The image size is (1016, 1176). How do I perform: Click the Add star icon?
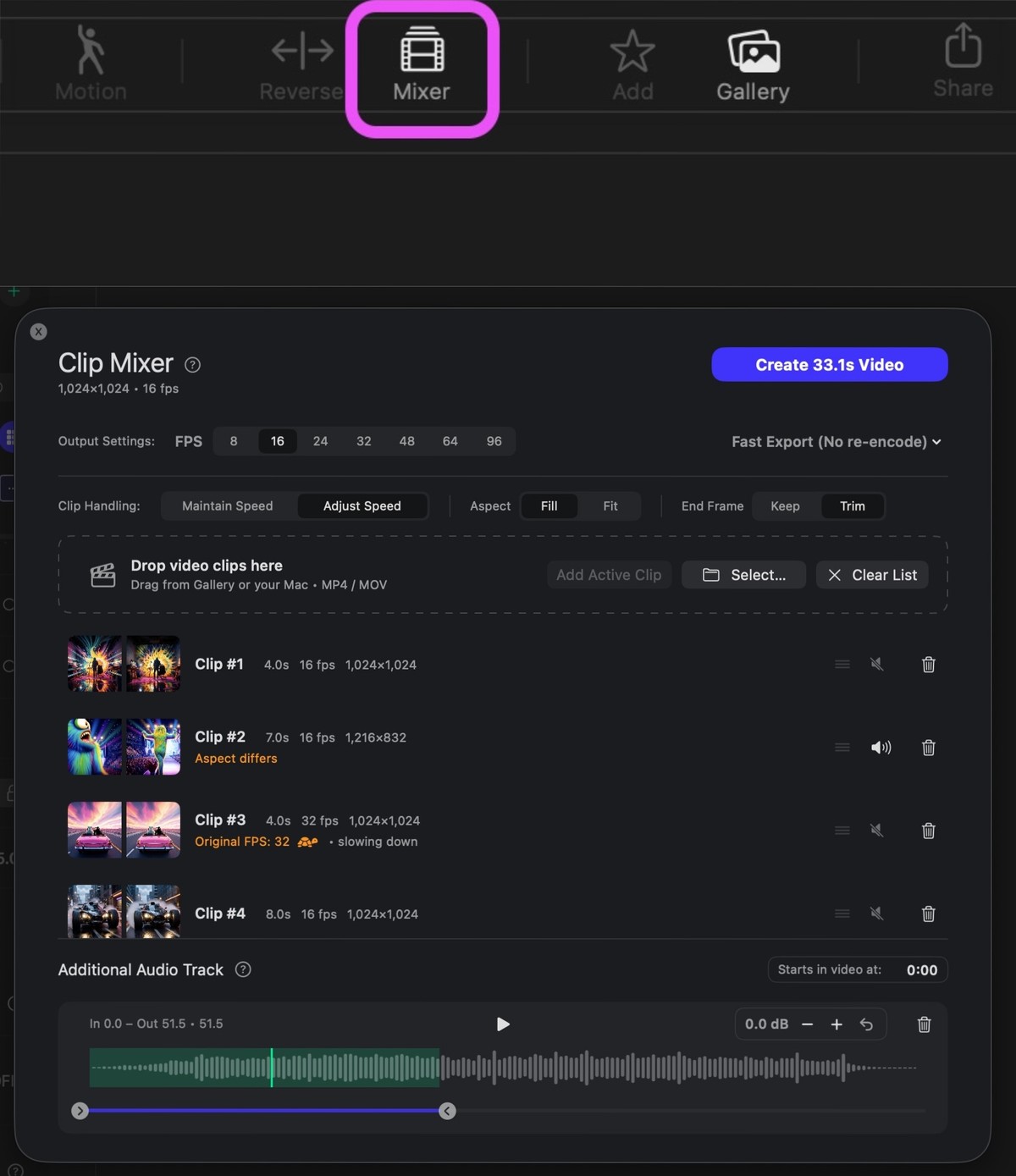(632, 51)
